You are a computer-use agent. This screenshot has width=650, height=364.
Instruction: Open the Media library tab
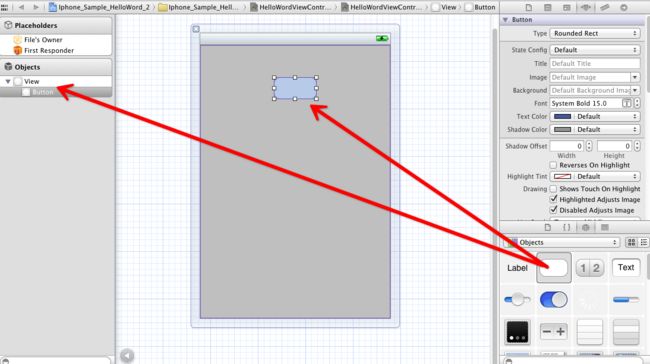coord(605,227)
